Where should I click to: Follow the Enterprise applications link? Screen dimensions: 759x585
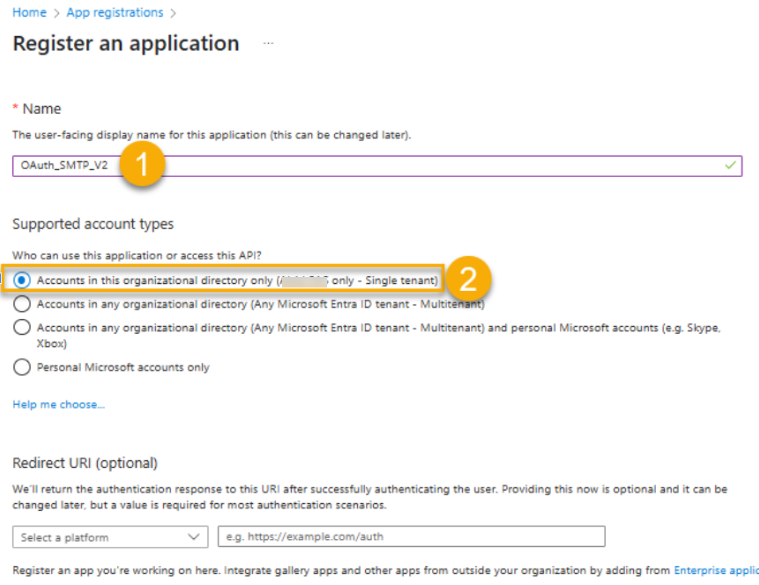pyautogui.click(x=716, y=570)
